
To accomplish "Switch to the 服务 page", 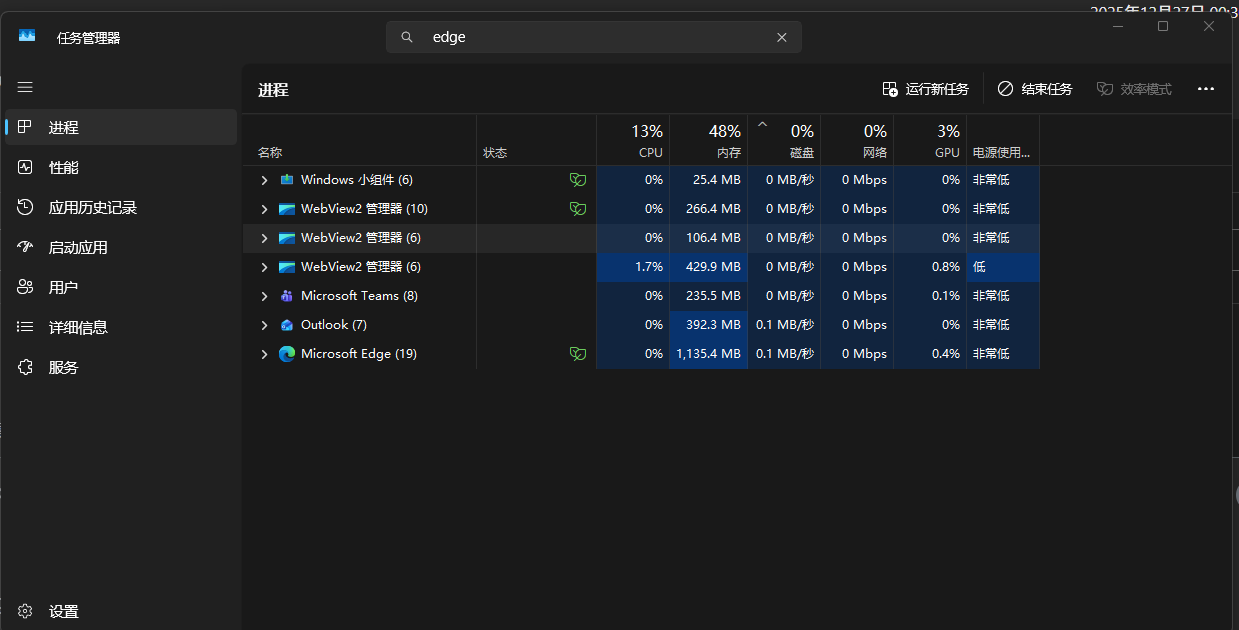I will 121,367.
